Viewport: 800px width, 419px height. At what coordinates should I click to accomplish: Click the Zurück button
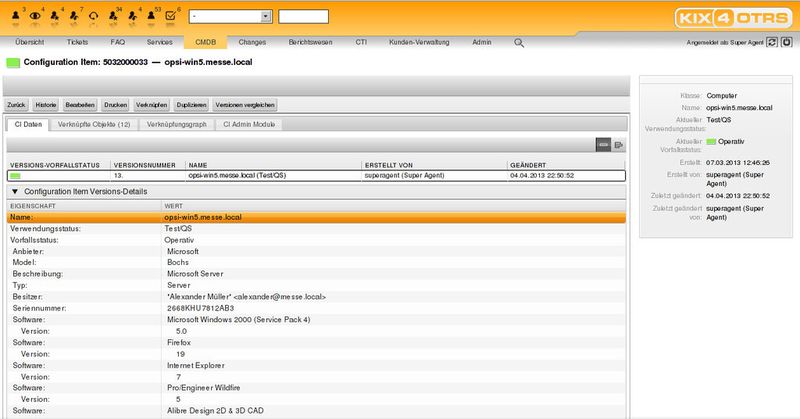point(16,105)
